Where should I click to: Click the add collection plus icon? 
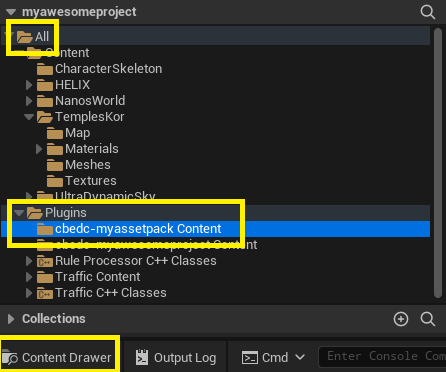pos(401,319)
